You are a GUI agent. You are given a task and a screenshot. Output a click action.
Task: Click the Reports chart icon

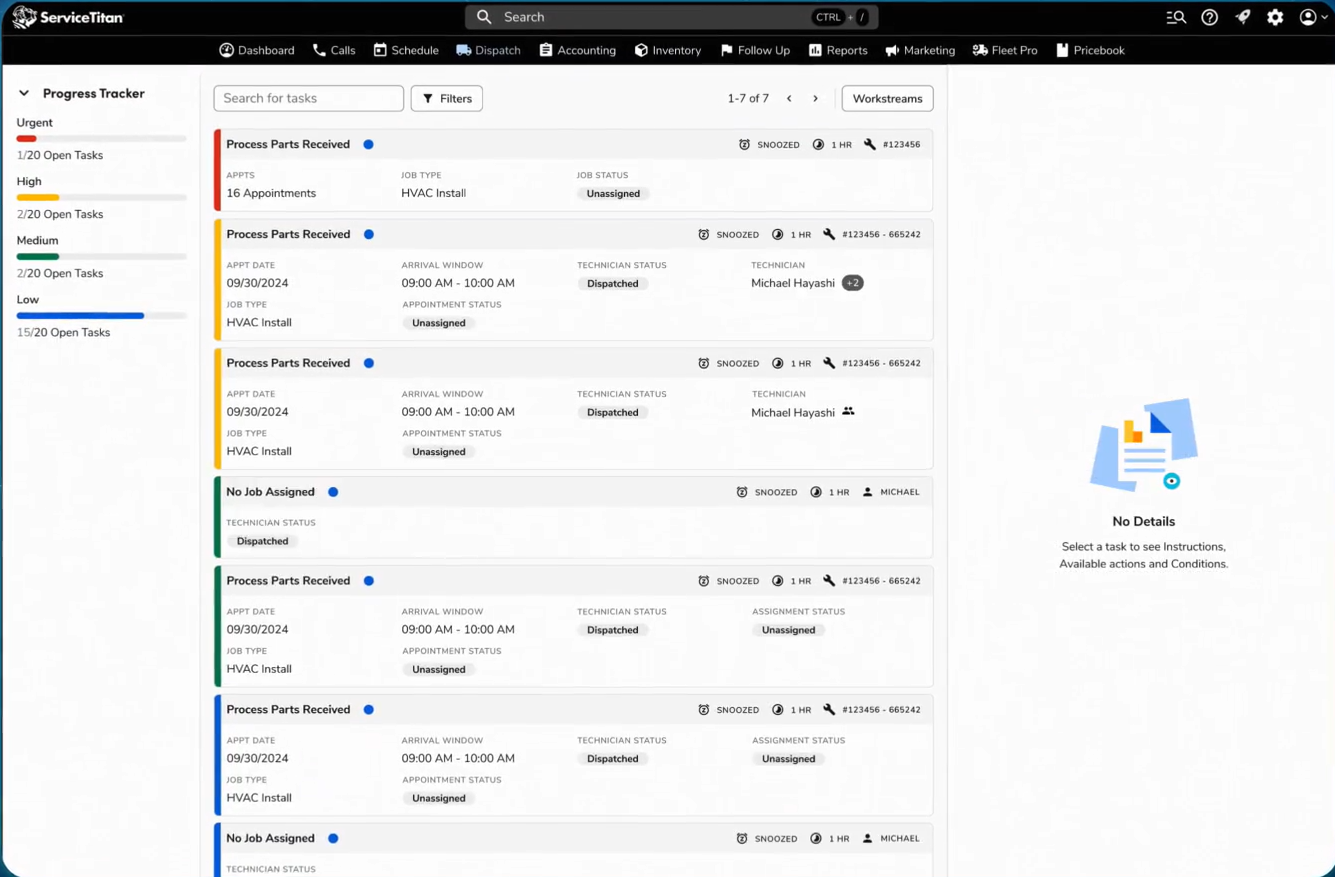point(815,50)
